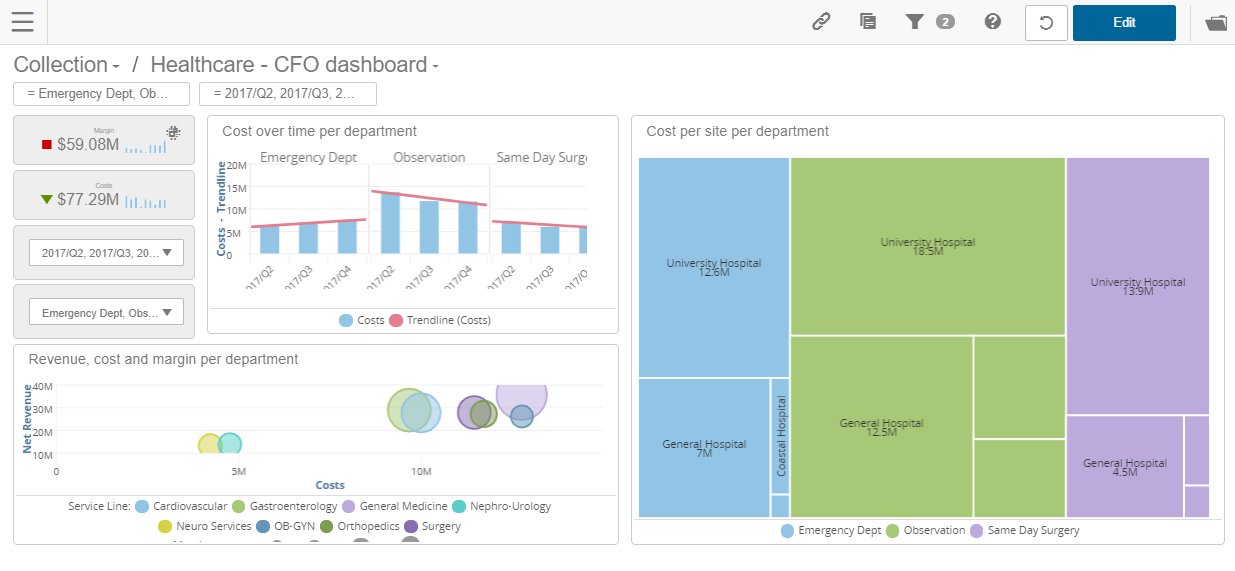Click the Edit button
The height and width of the screenshot is (571, 1235).
pyautogui.click(x=1124, y=23)
